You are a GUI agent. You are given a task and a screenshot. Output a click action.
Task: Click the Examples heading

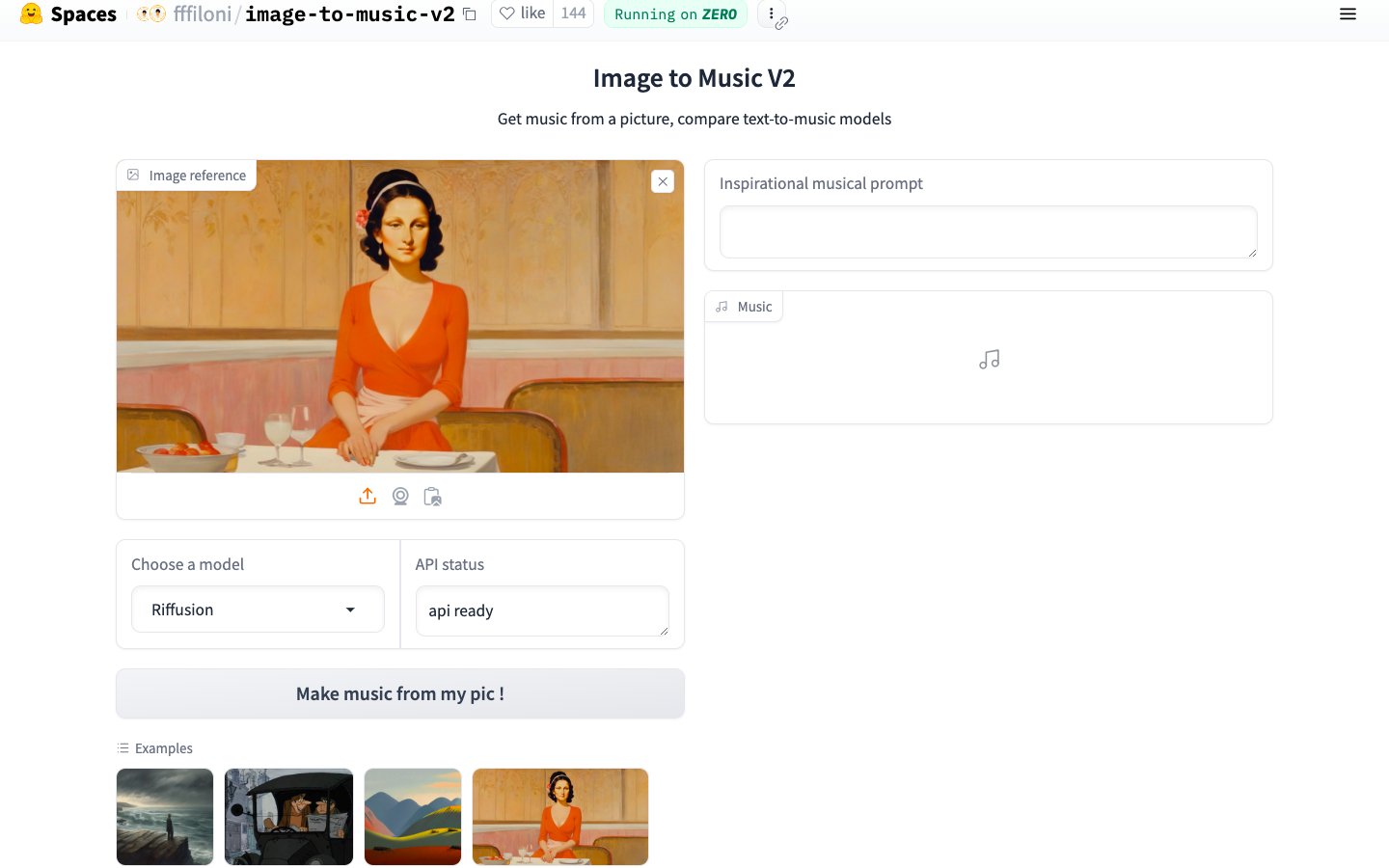click(154, 748)
